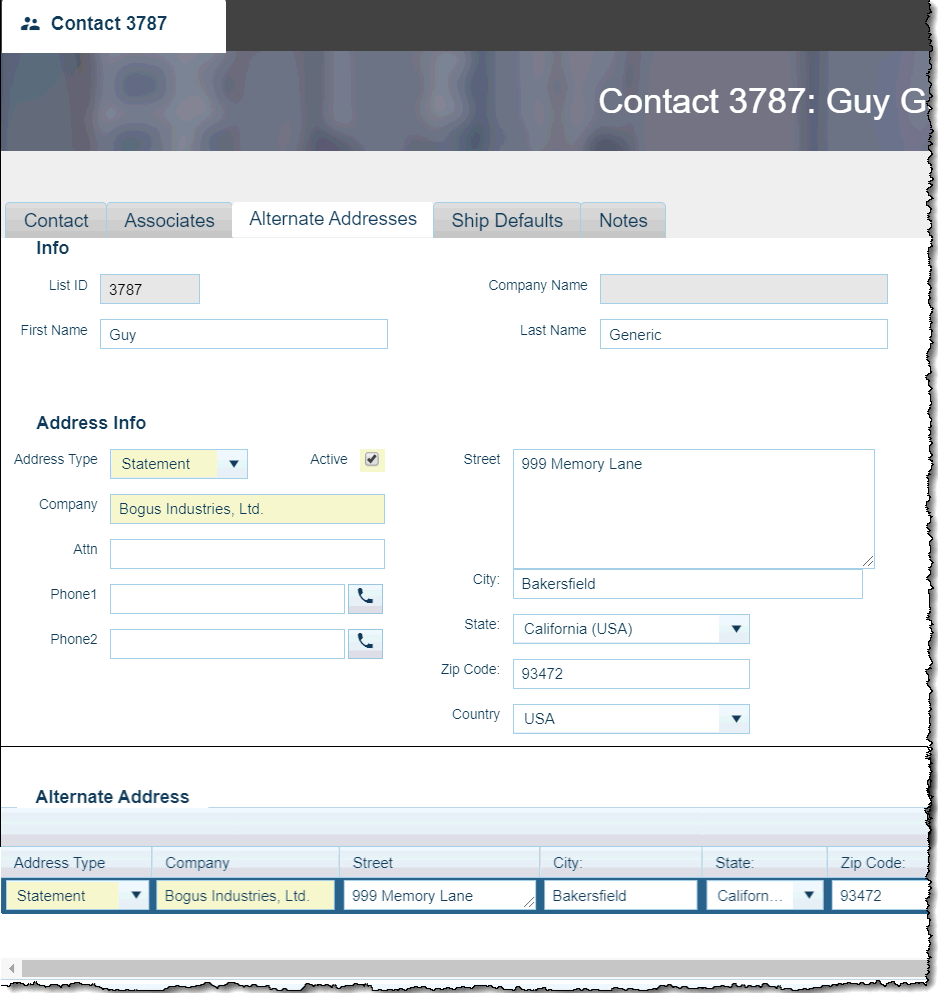Image resolution: width=938 pixels, height=993 pixels.
Task: Click the City cell in Alternate Address grid
Action: point(620,895)
